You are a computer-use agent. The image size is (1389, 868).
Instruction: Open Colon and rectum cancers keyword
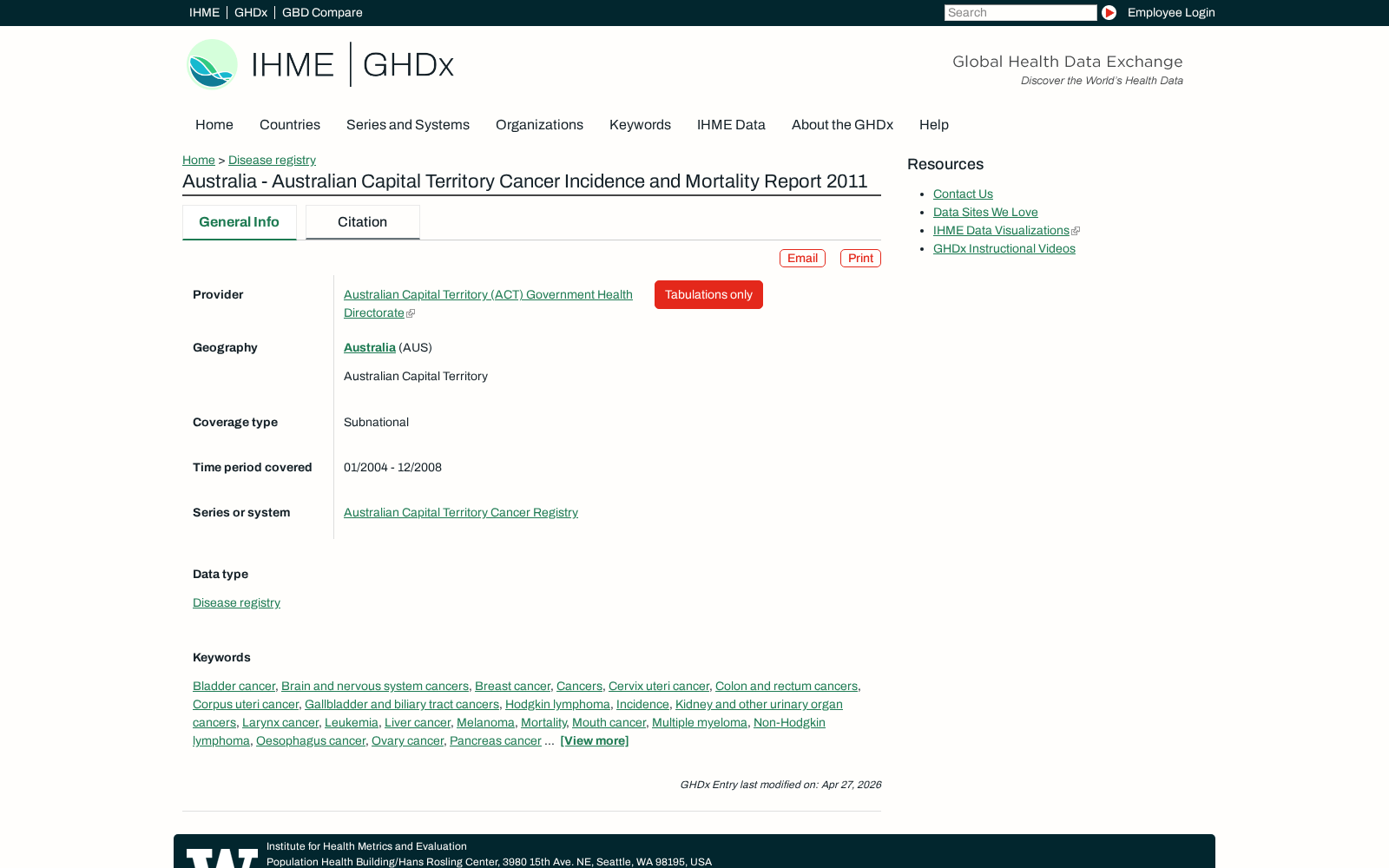click(x=787, y=686)
